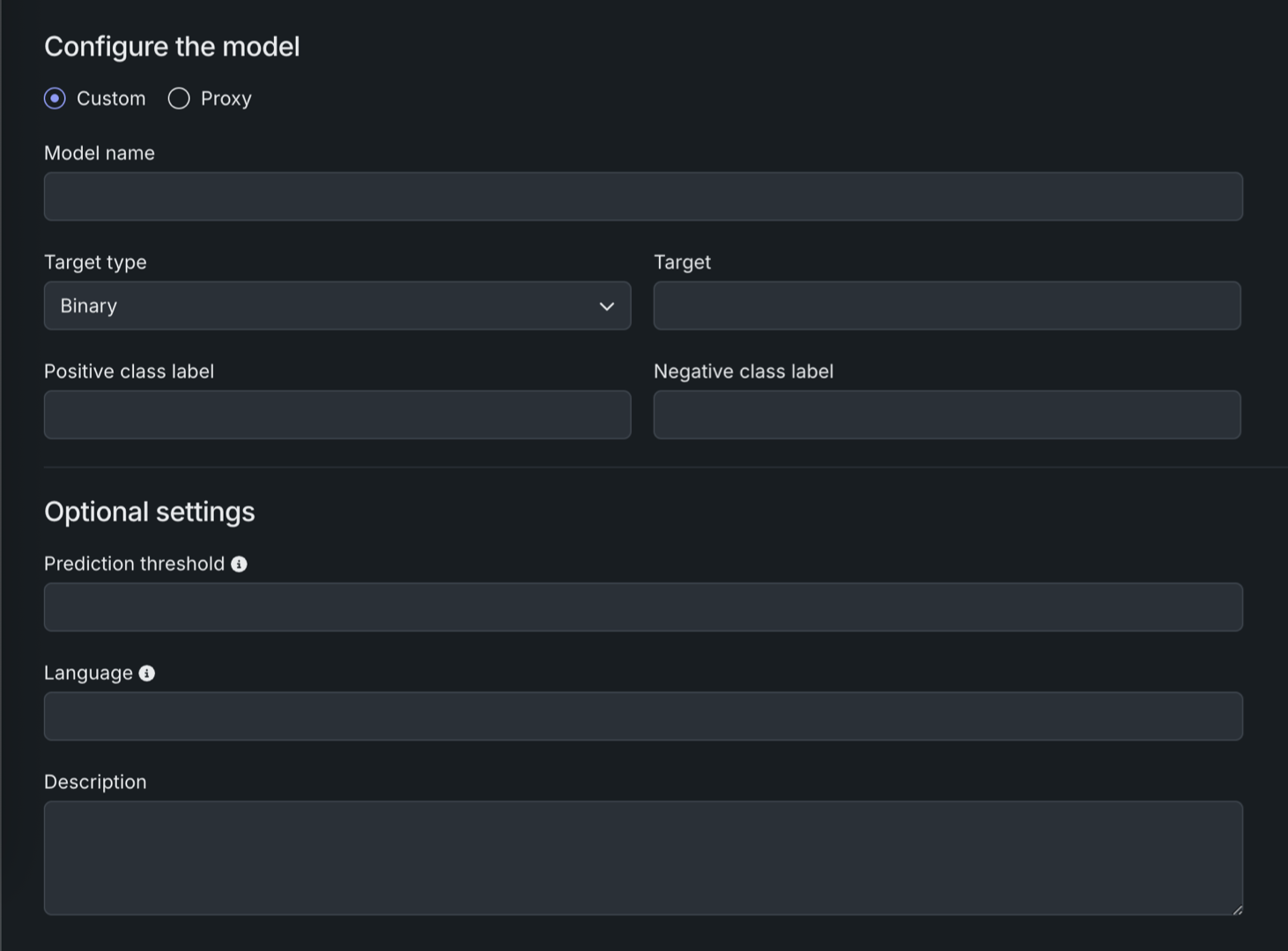
Task: Click the "Negative class label" caption
Action: 743,372
